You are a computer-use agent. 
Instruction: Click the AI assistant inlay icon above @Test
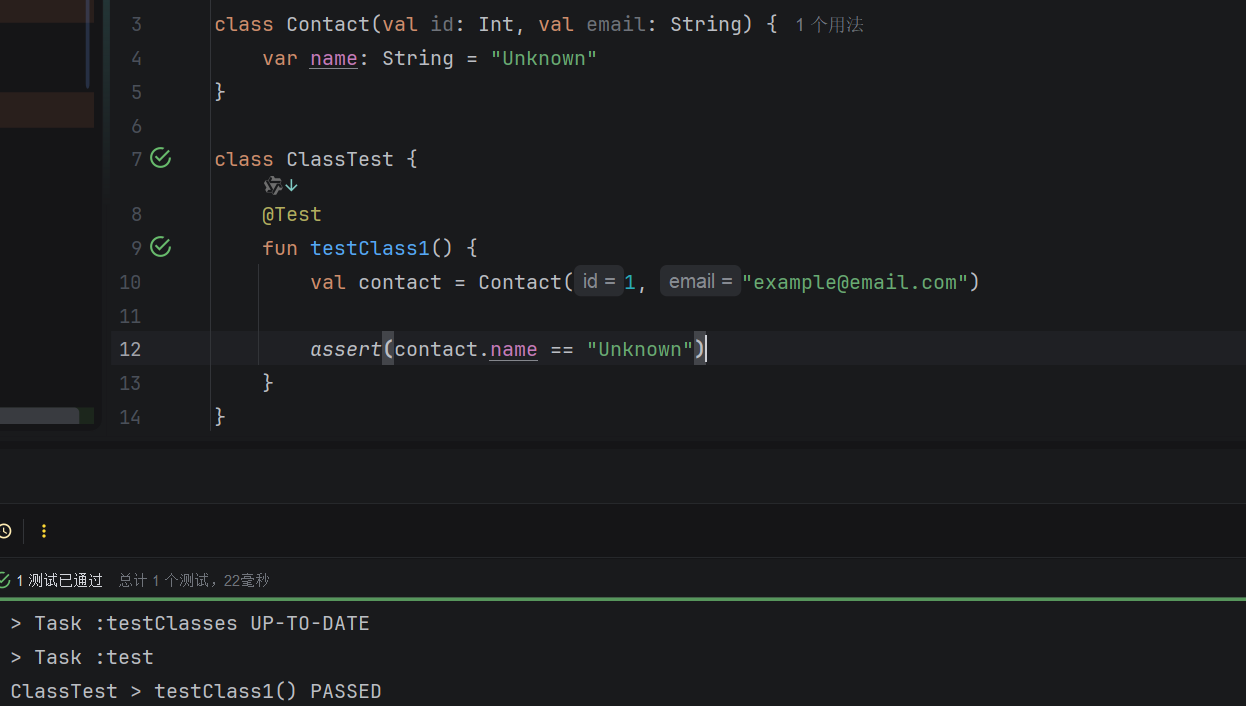coord(272,185)
